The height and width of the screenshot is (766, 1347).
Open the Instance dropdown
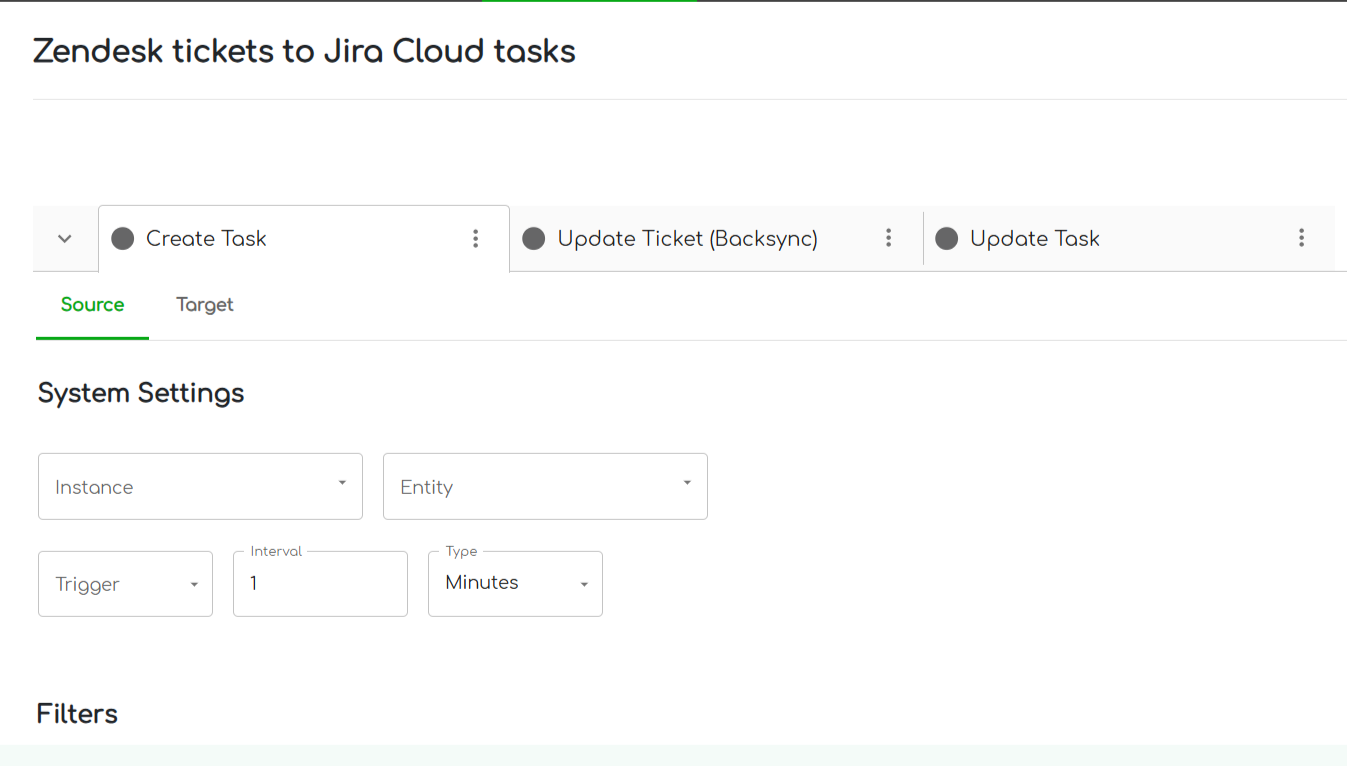200,486
